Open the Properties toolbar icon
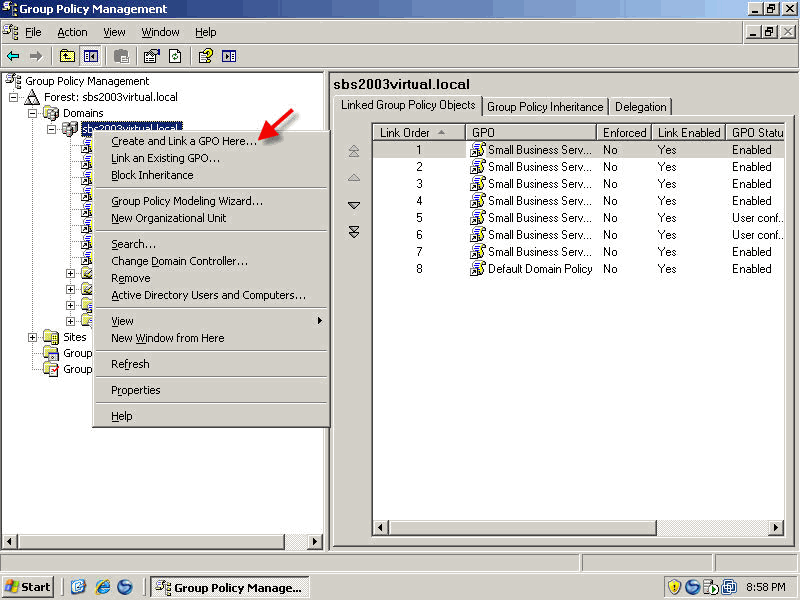Screen dimensions: 800x600 151,56
